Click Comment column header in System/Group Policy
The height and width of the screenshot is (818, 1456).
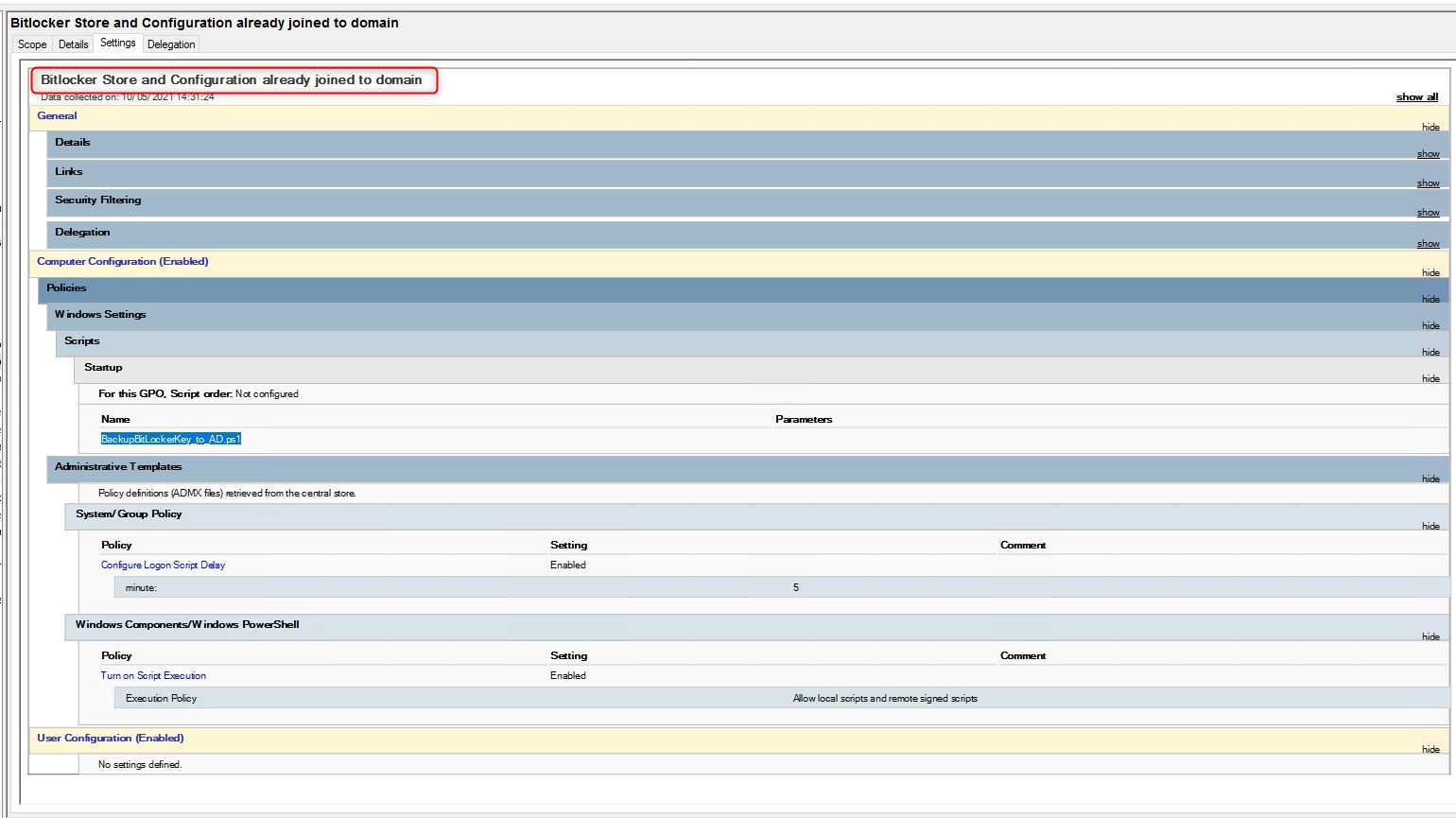1023,545
